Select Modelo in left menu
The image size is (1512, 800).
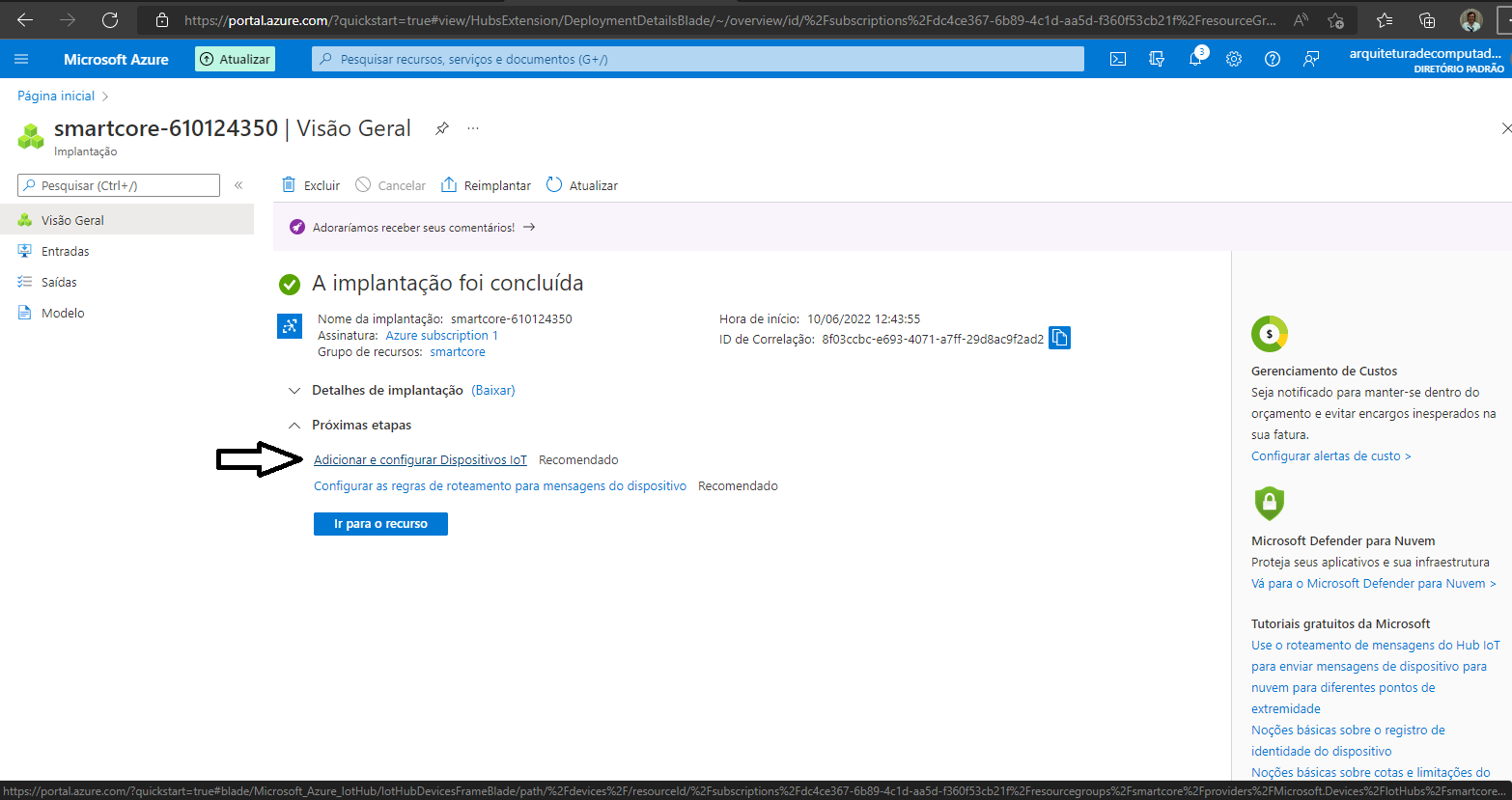[126, 313]
